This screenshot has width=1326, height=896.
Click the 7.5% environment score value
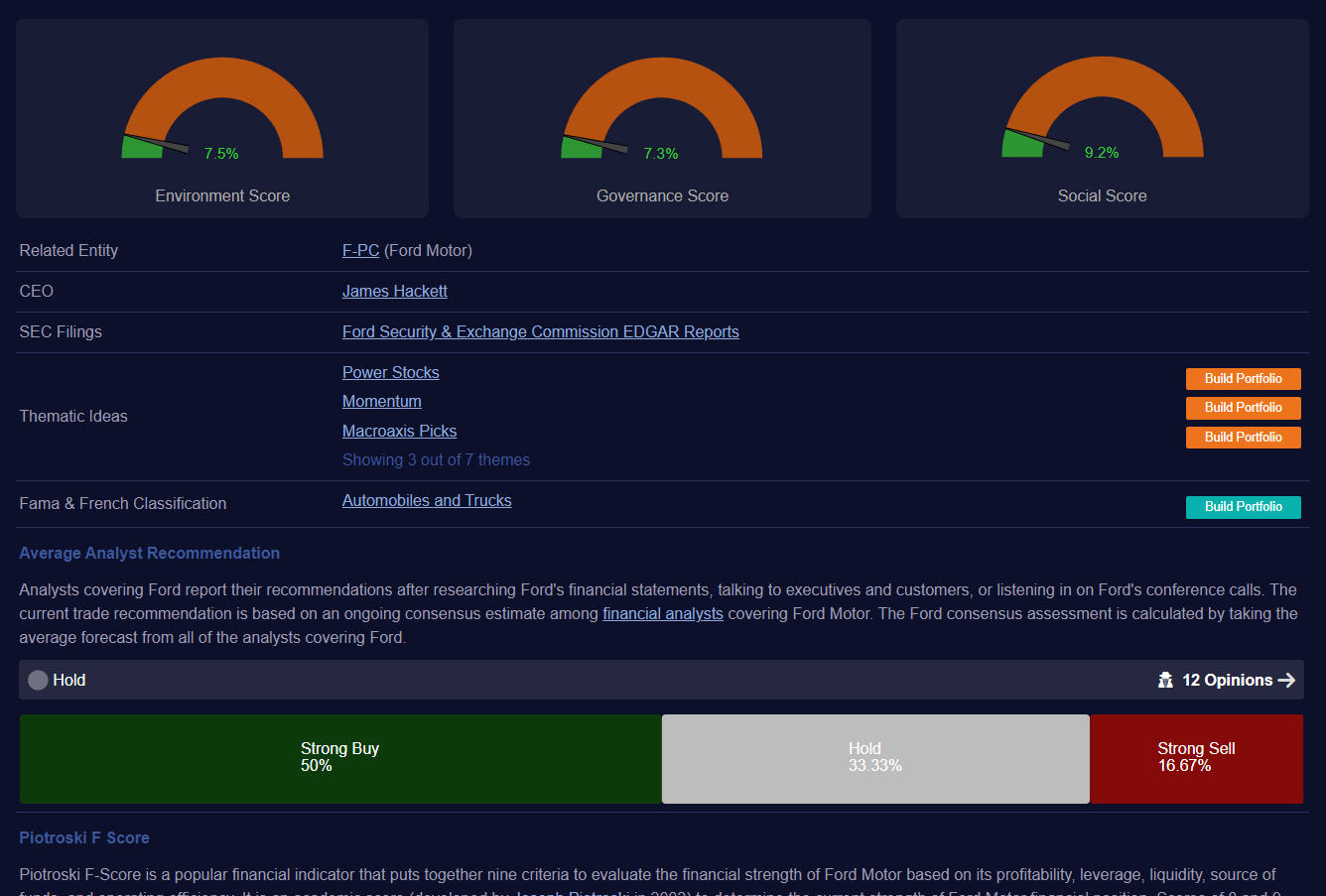click(221, 154)
